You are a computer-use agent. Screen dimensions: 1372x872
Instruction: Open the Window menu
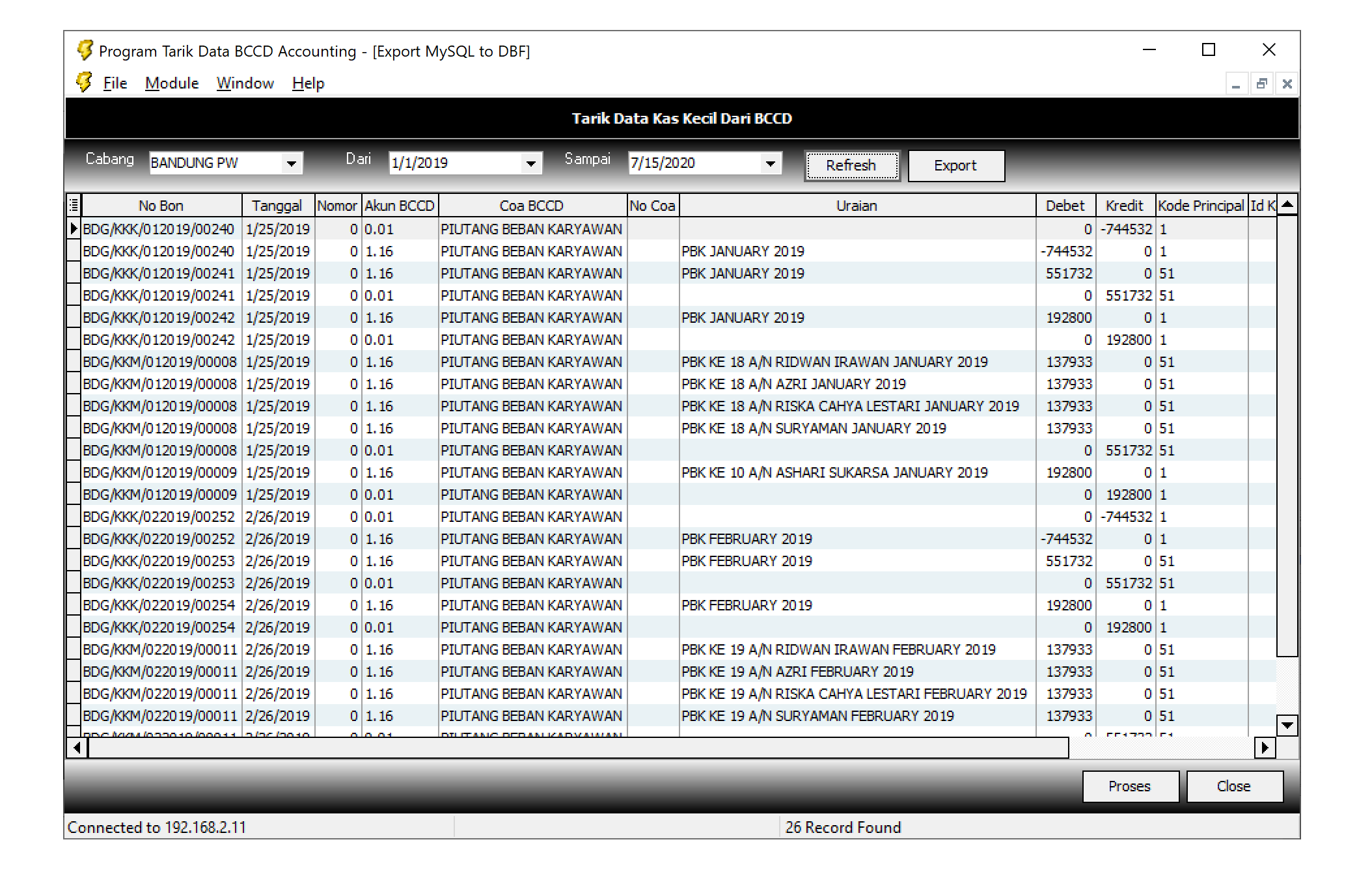click(x=245, y=83)
